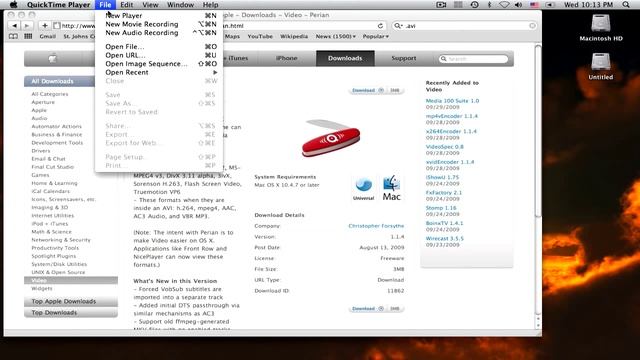Open the View menu
Image resolution: width=640 pixels, height=360 pixels.
point(150,4)
